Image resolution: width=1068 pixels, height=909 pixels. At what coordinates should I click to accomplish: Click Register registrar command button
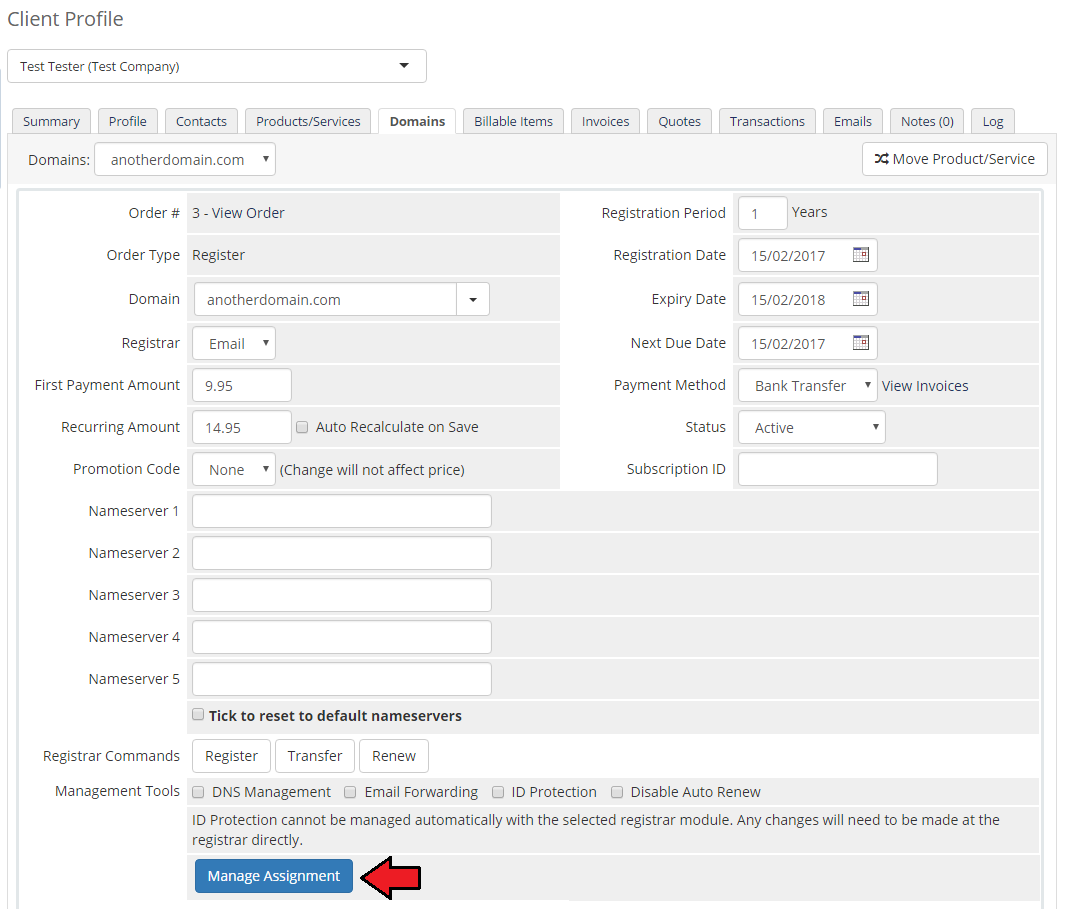coord(232,756)
